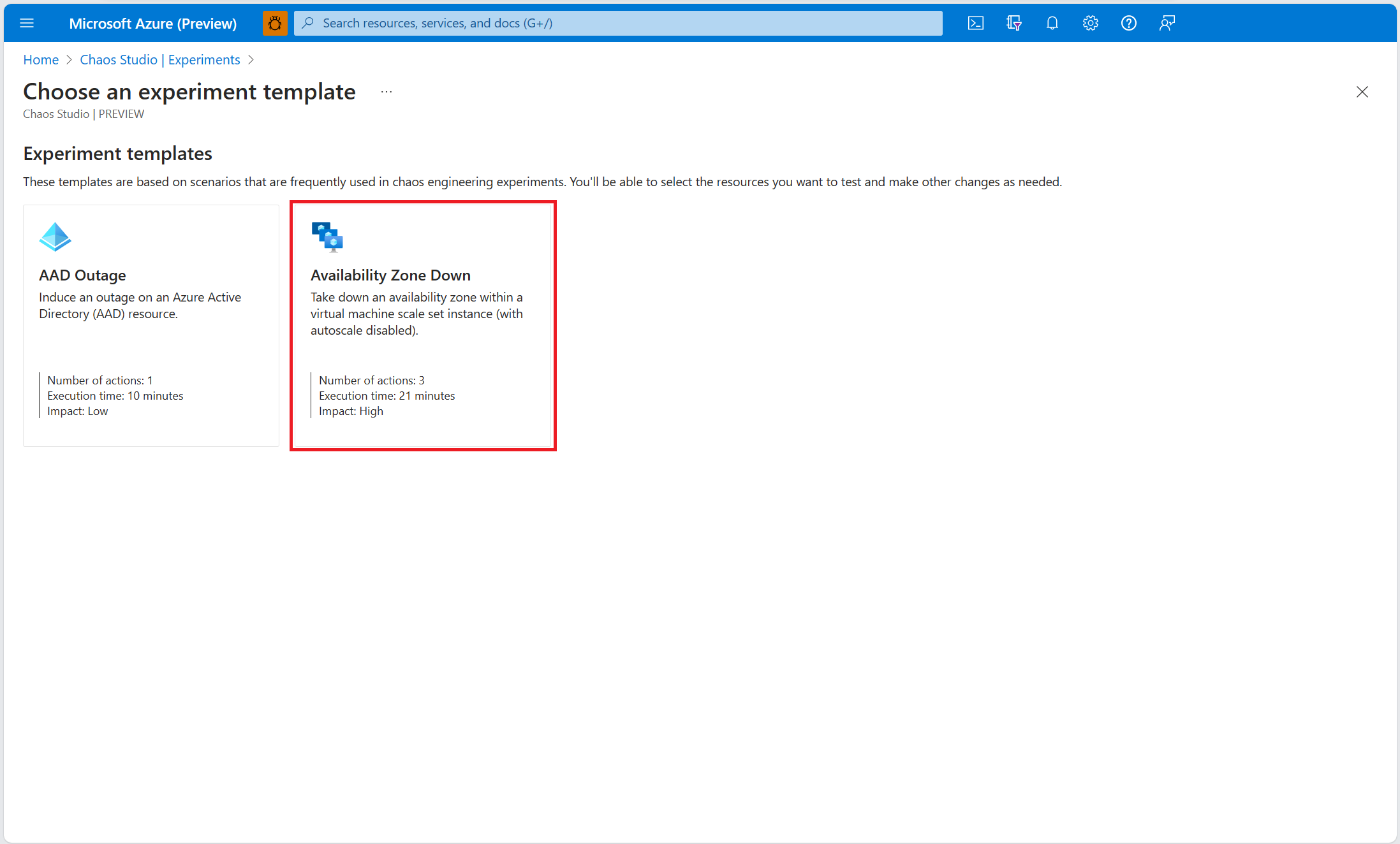The image size is (1400, 844).
Task: Navigate to Home via the breadcrumb
Action: point(40,59)
